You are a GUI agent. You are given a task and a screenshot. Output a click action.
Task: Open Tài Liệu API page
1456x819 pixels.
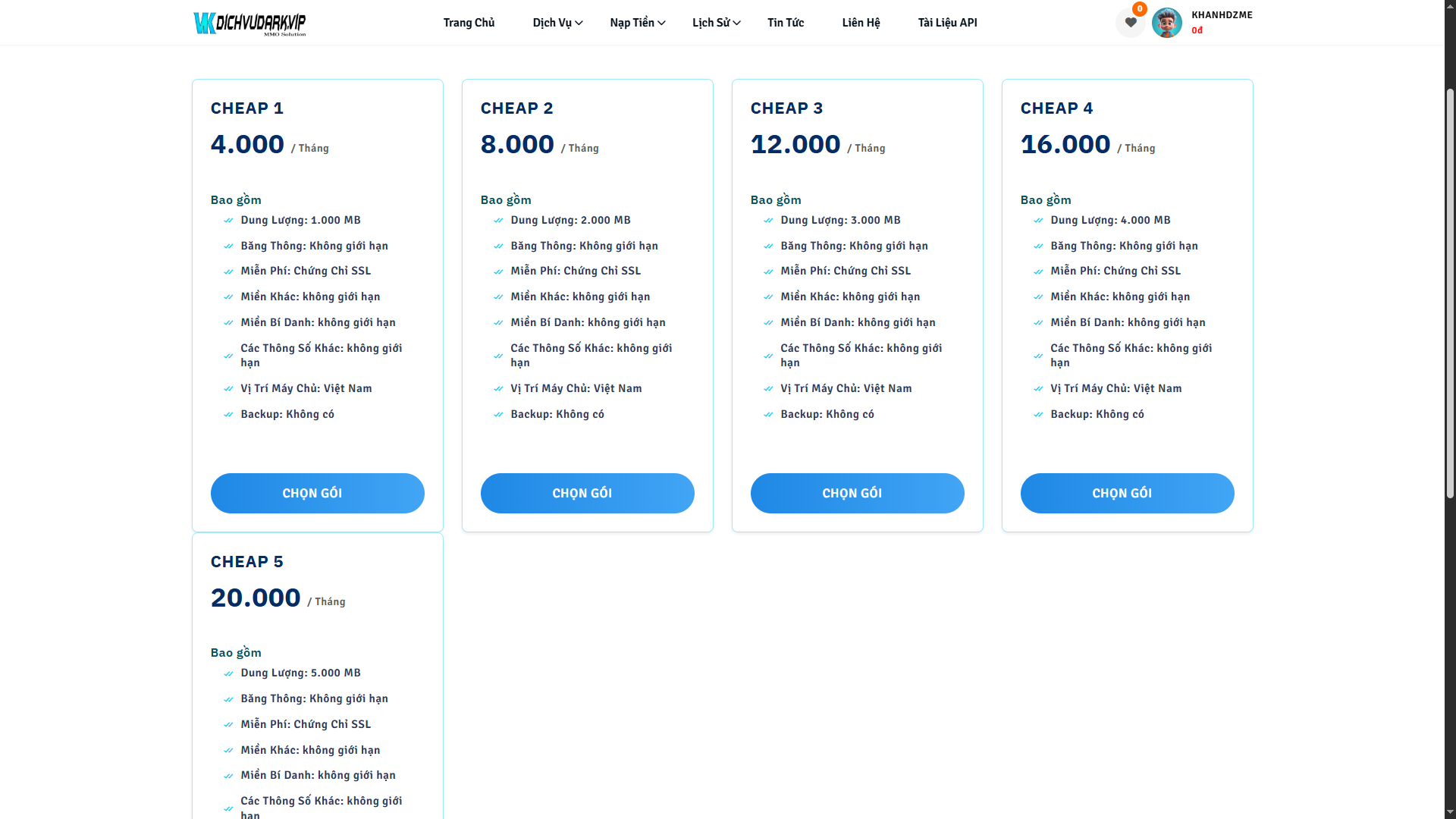(x=947, y=23)
